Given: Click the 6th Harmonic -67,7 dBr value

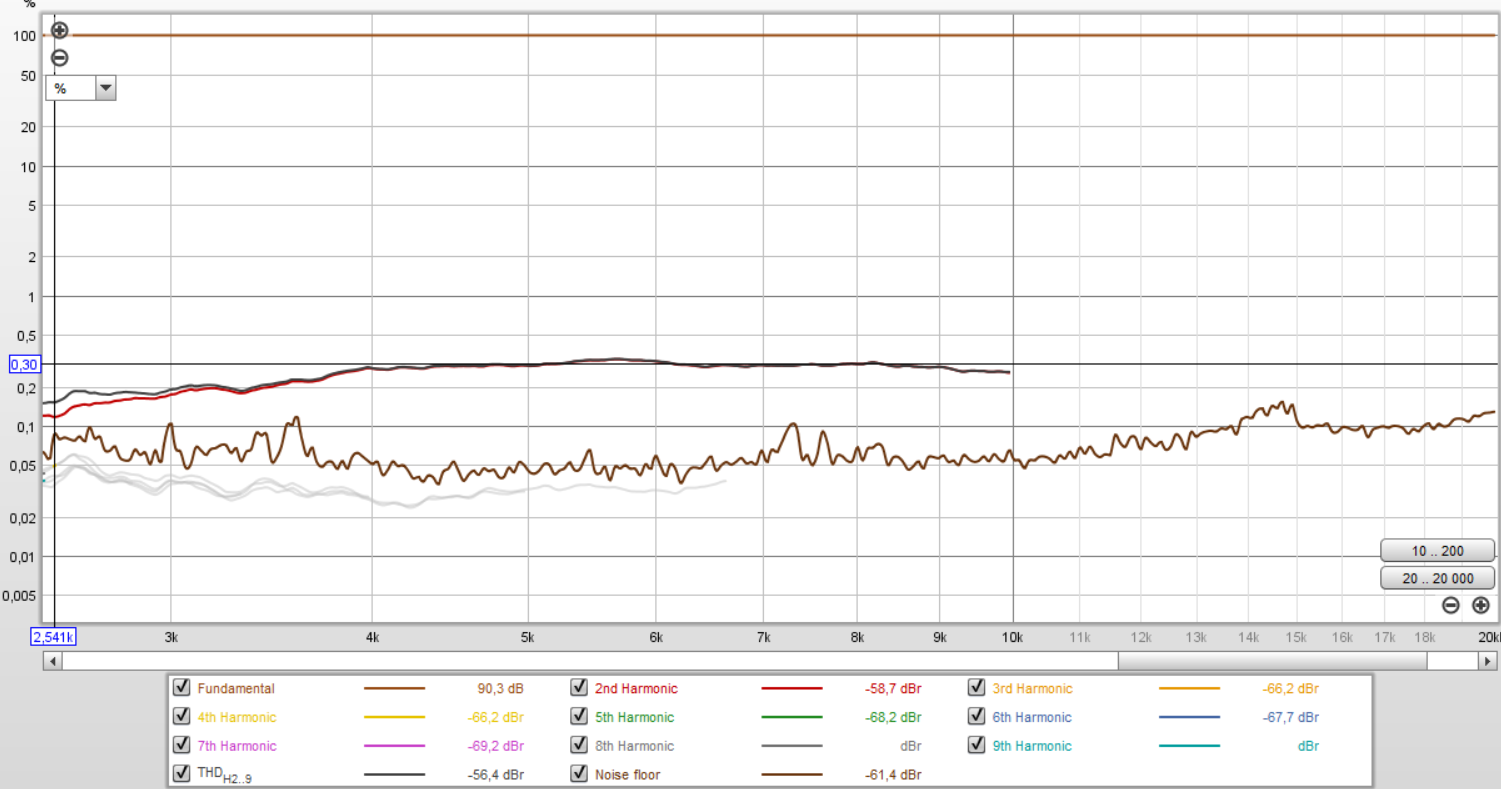Looking at the screenshot, I should click(1290, 717).
